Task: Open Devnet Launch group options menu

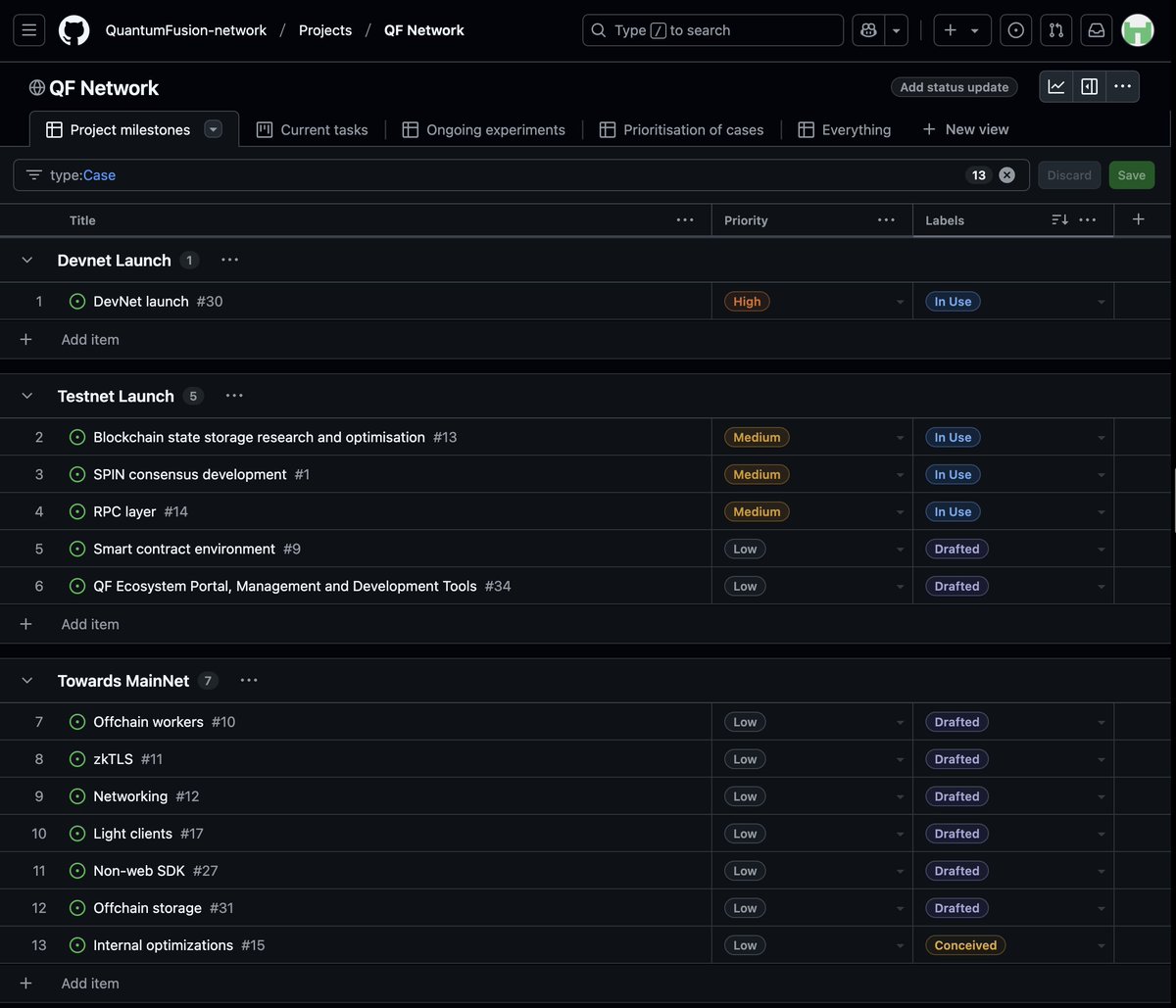Action: [229, 260]
